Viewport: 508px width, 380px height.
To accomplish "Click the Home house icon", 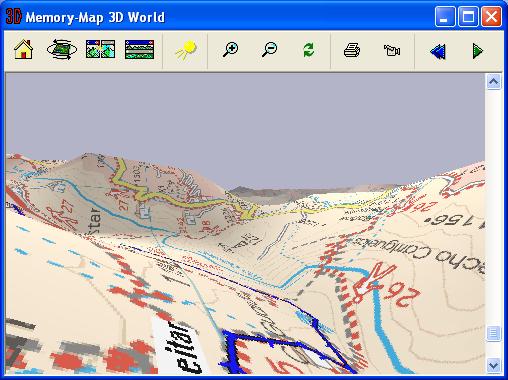I will (24, 50).
